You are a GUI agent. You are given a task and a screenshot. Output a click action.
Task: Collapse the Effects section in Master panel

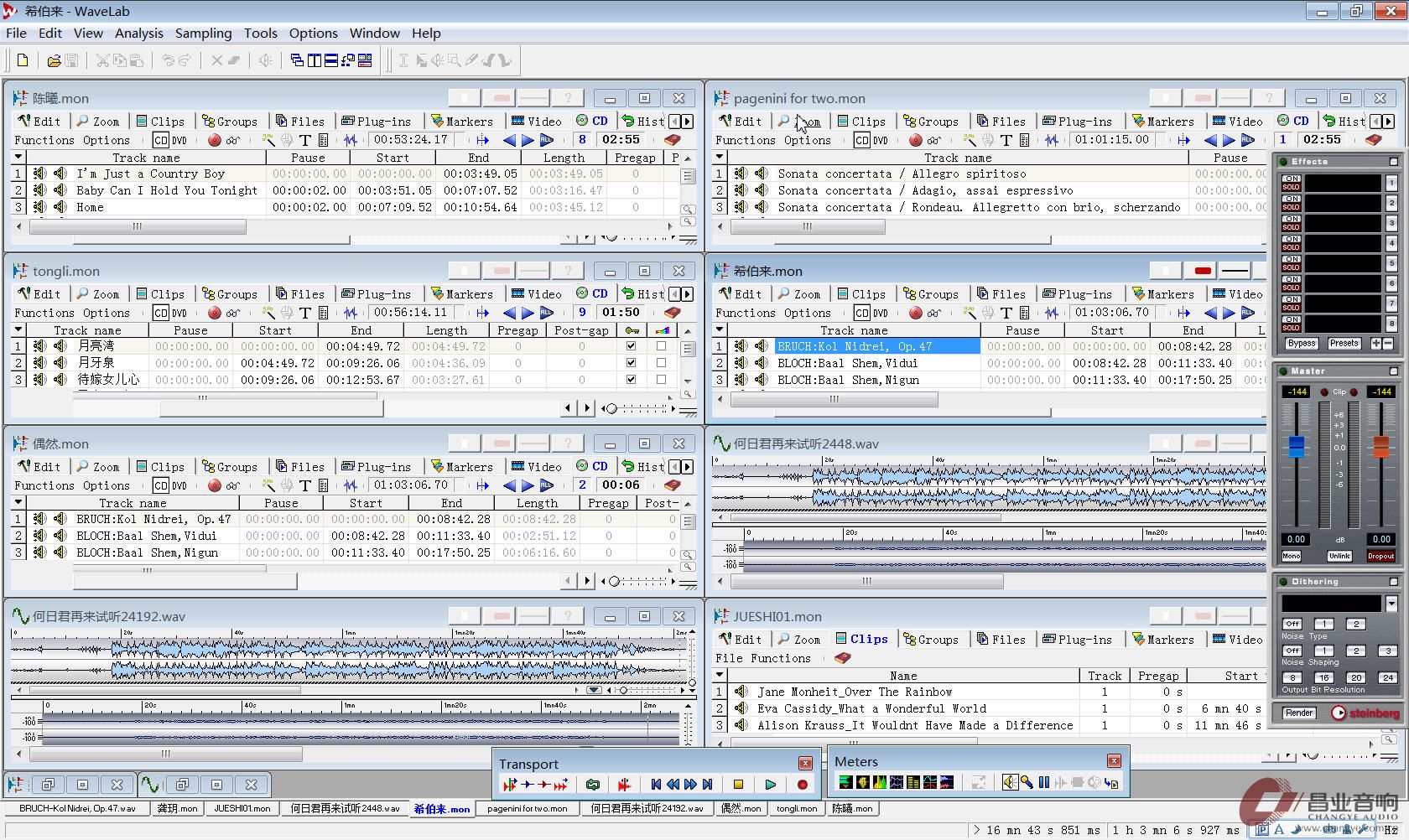coord(1394,161)
